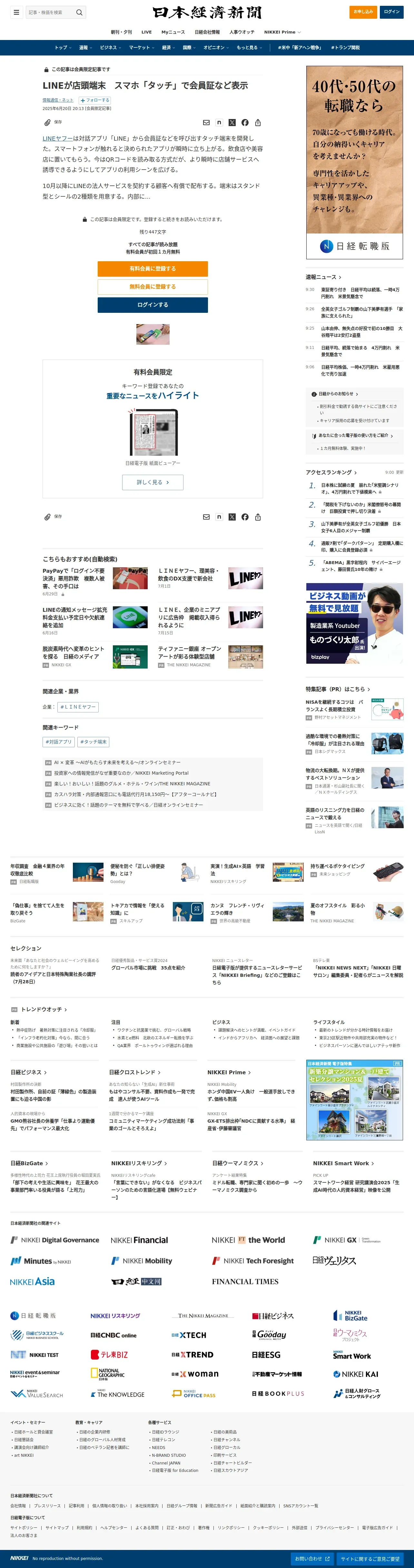
Task: Click the 保存 clip icon below the 有料会員限定 box
Action: (x=47, y=517)
